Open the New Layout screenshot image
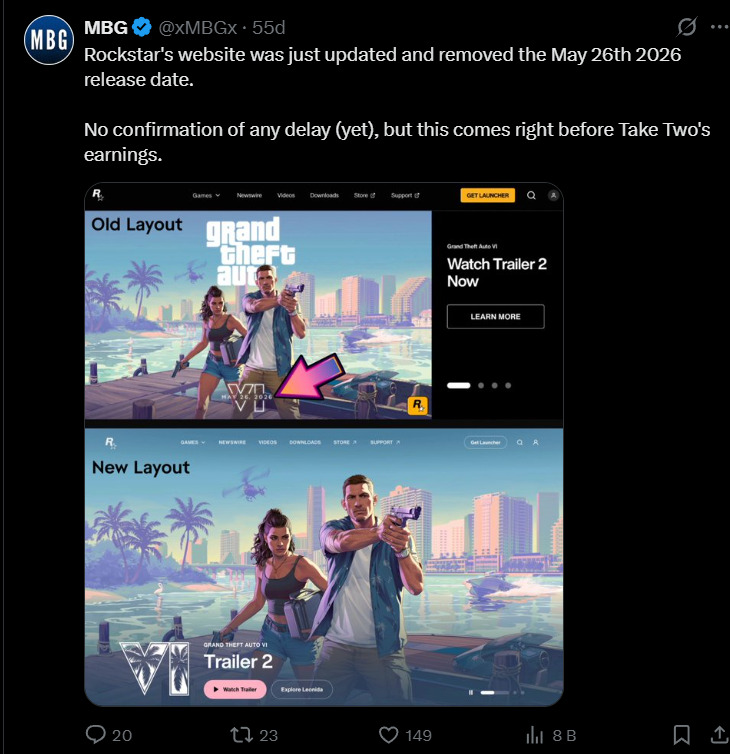The image size is (730, 754). [x=323, y=565]
